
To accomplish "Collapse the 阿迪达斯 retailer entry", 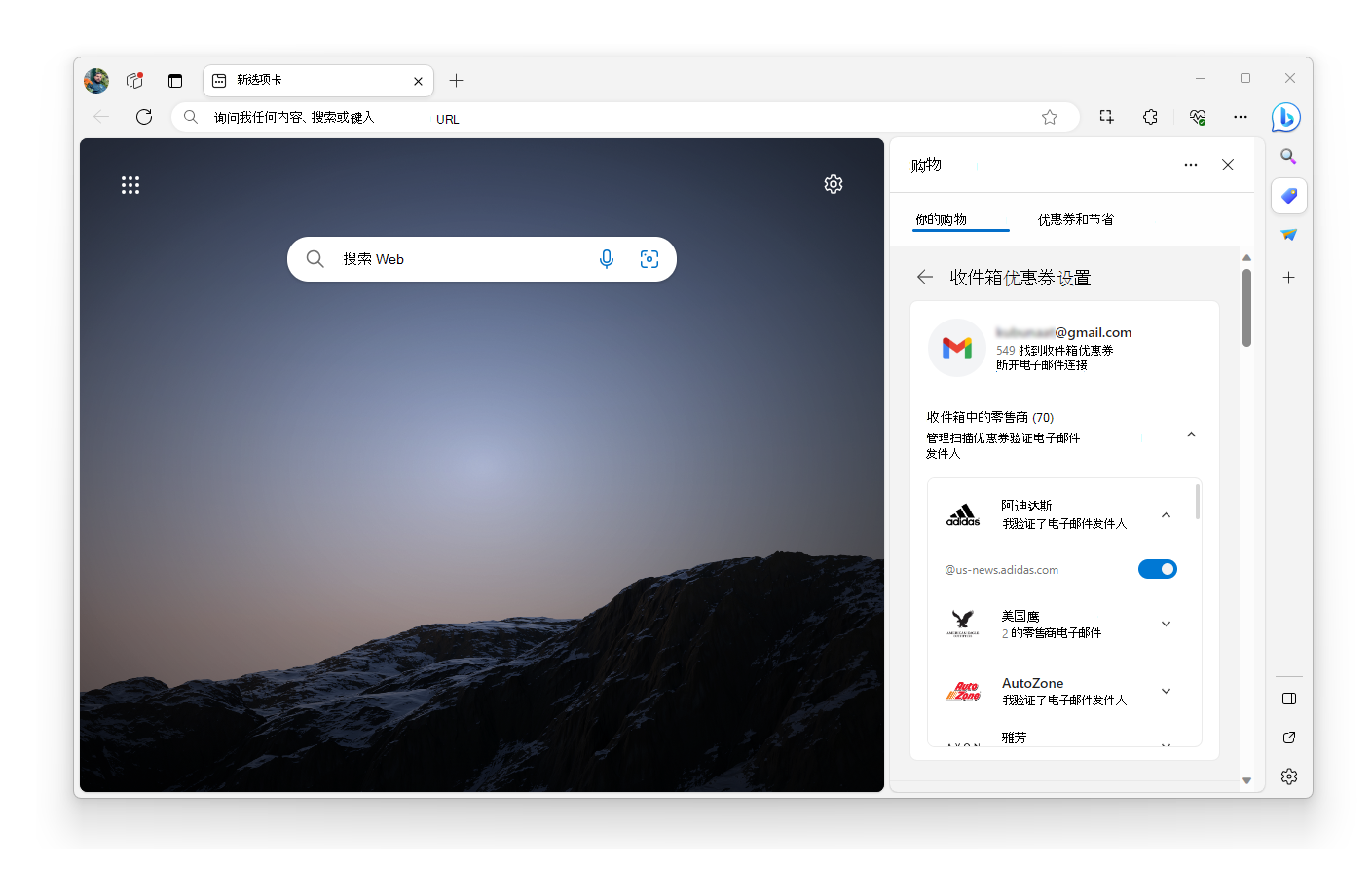I will coord(1166,514).
